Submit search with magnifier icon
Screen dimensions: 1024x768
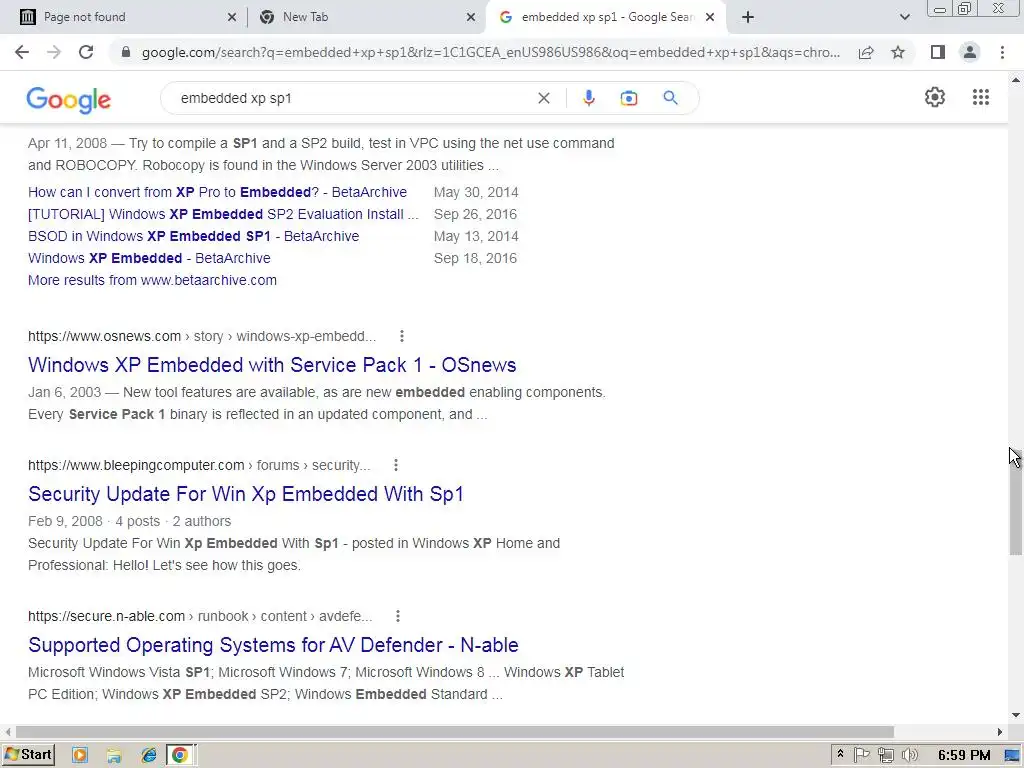[x=670, y=98]
